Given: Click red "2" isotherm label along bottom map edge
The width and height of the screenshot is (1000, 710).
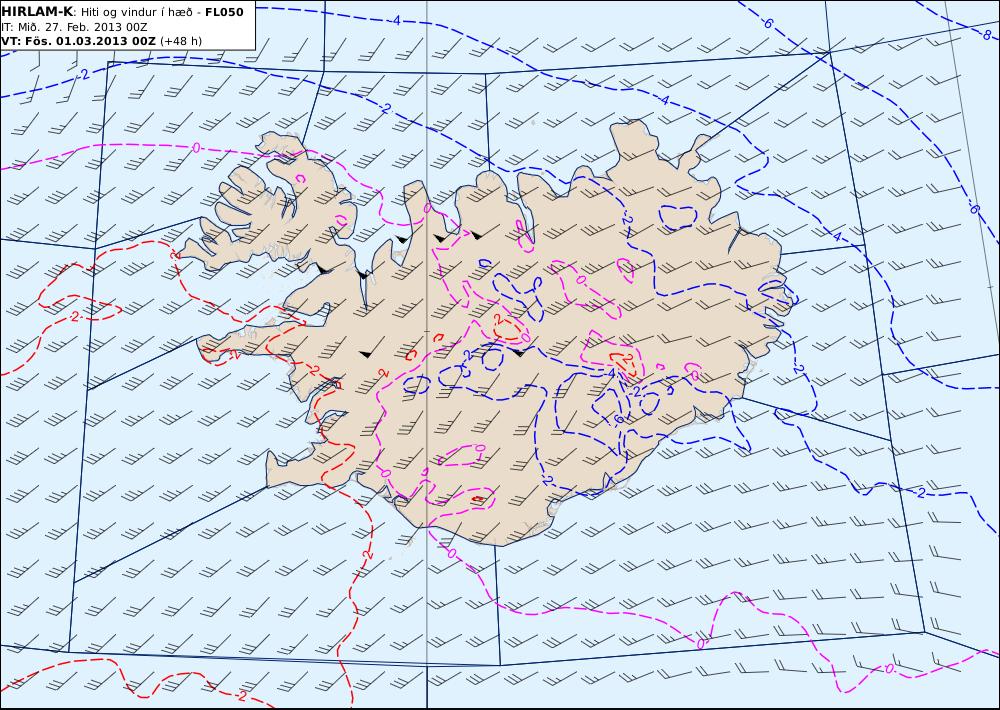Looking at the screenshot, I should (x=242, y=696).
